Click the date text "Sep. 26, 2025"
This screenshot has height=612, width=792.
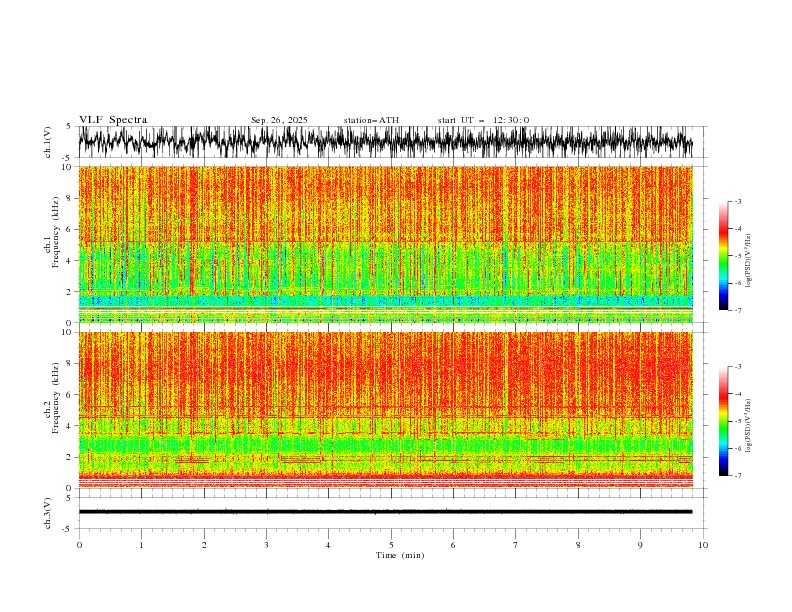(279, 120)
